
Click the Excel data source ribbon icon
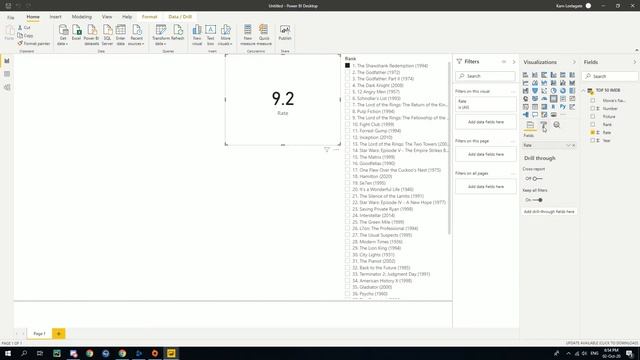[x=76, y=33]
